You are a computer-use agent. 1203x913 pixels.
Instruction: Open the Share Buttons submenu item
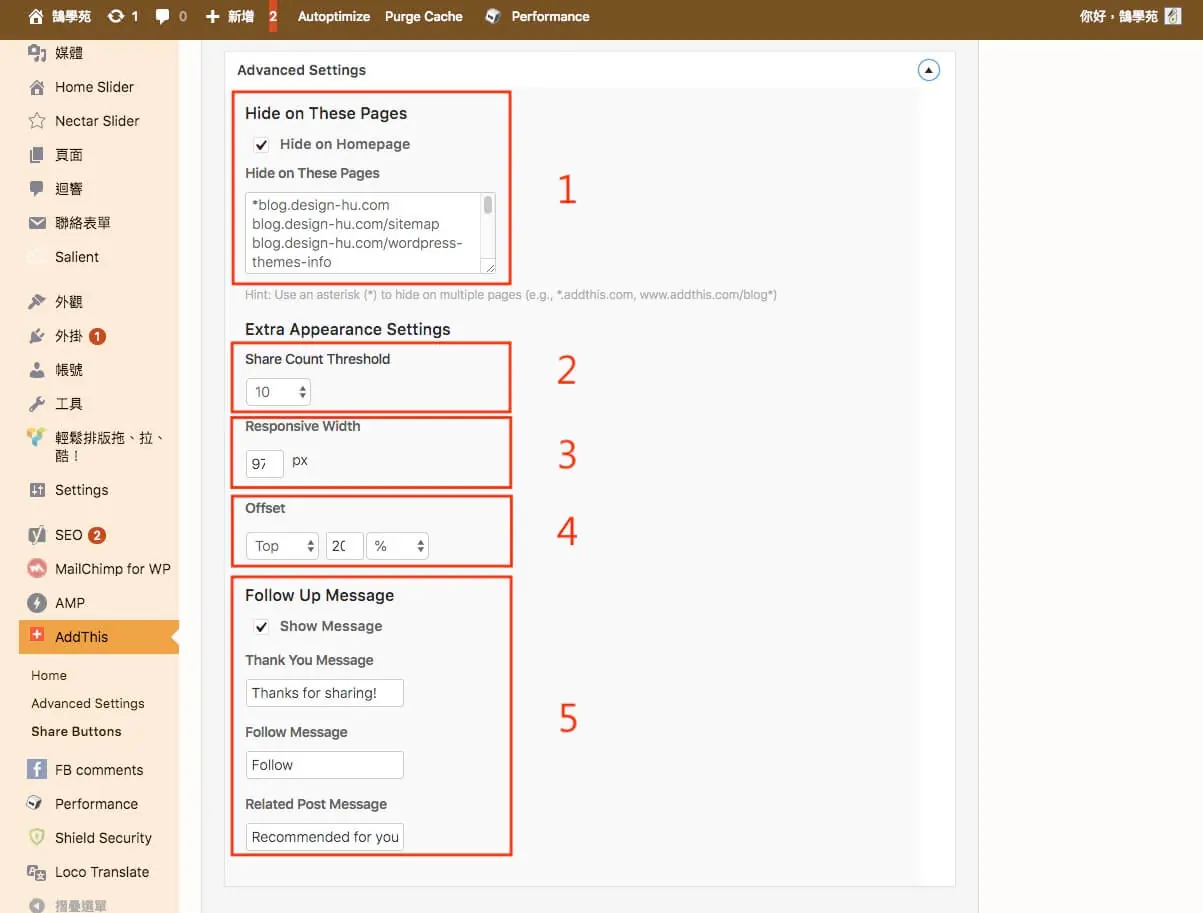point(76,731)
